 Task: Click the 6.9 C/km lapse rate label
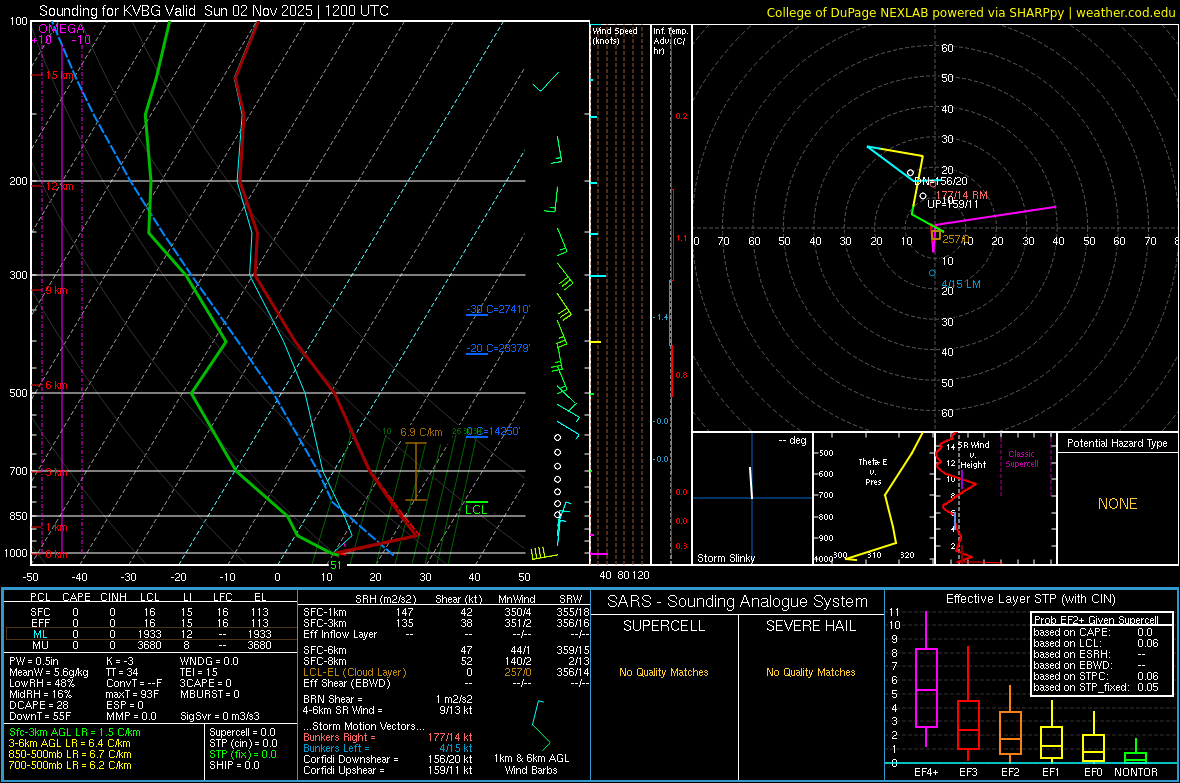(x=421, y=432)
